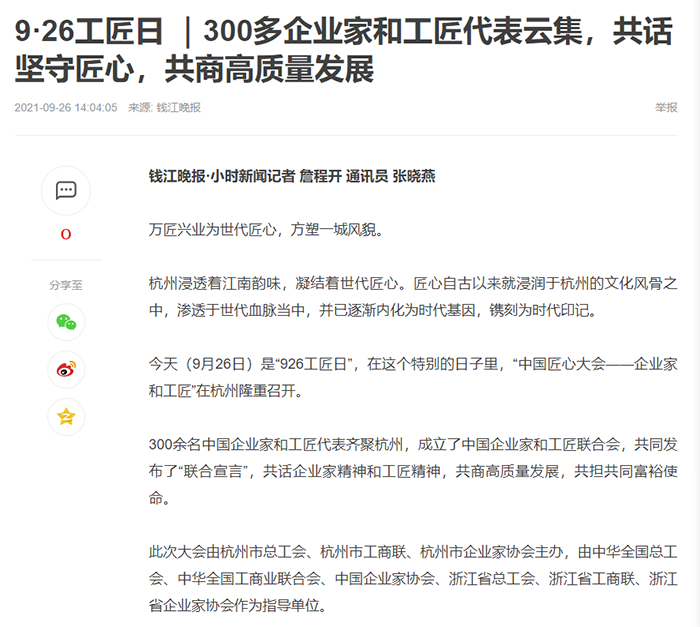Share article via the WeChat icon

coord(66,322)
